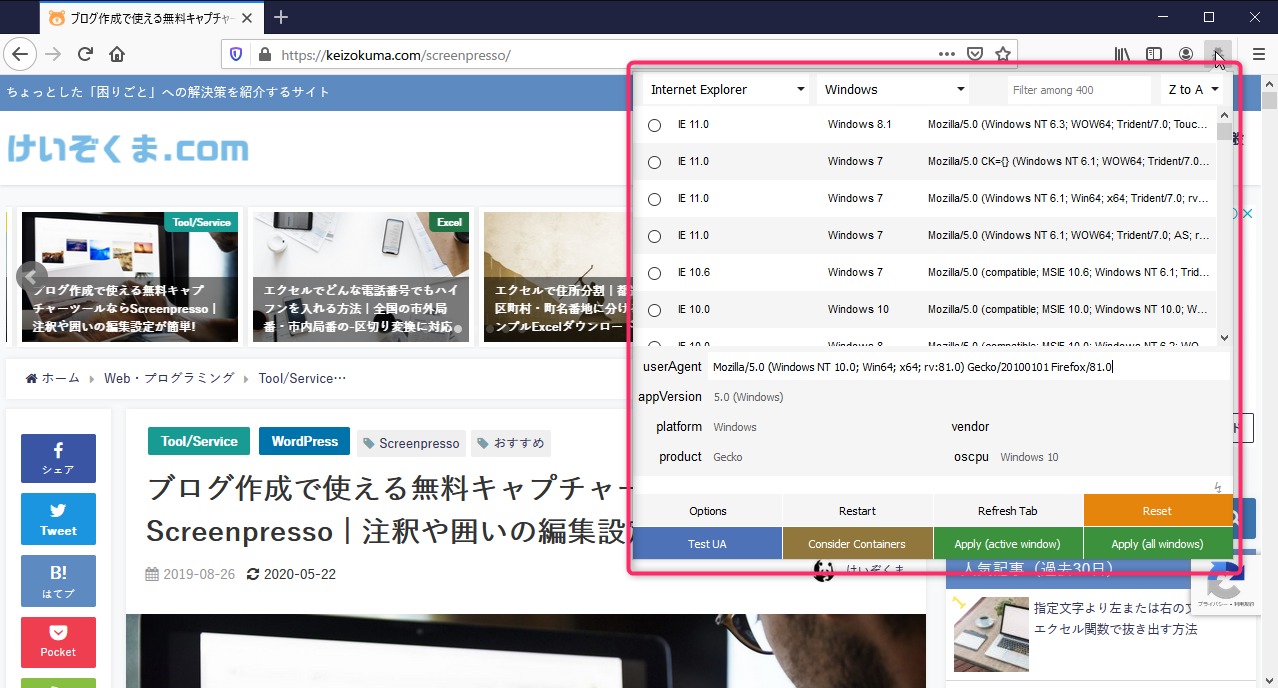The image size is (1278, 688).
Task: Click the おすすめ tag
Action: (511, 443)
